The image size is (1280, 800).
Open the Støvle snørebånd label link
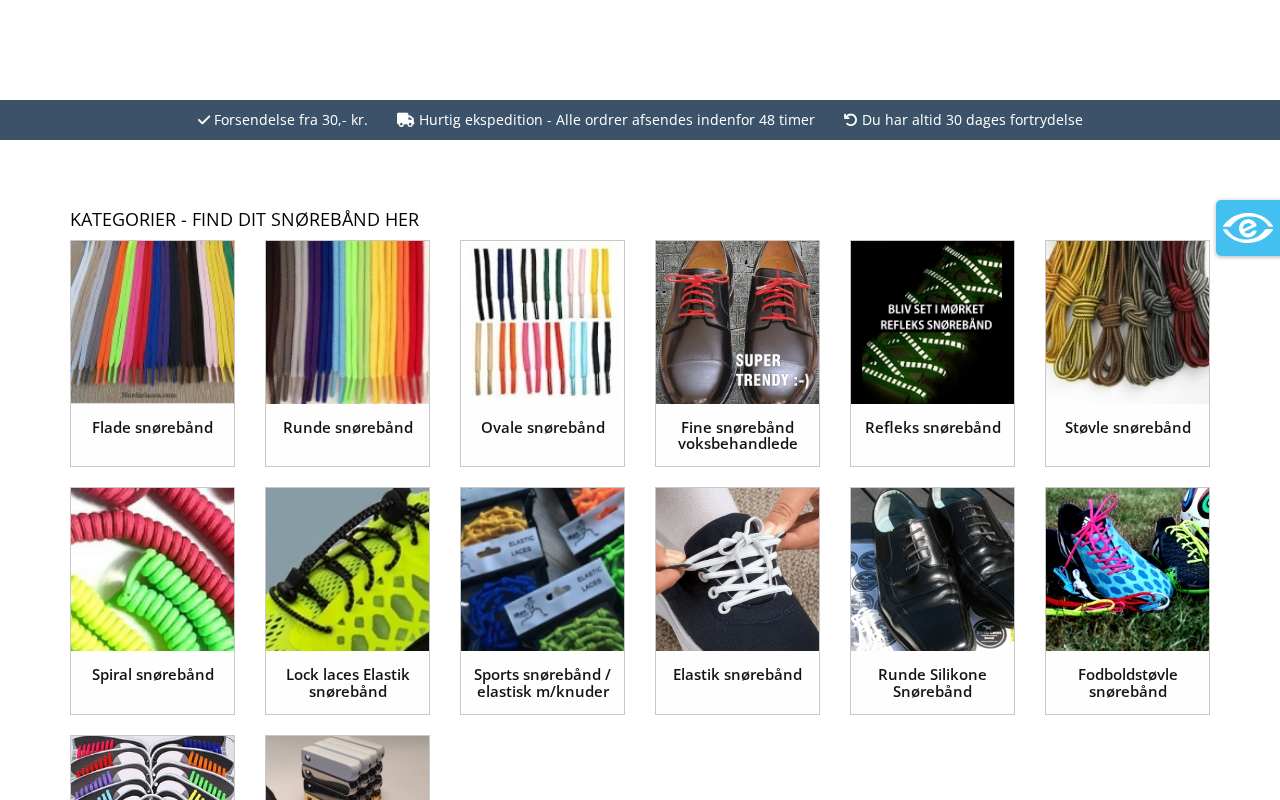coord(1127,428)
